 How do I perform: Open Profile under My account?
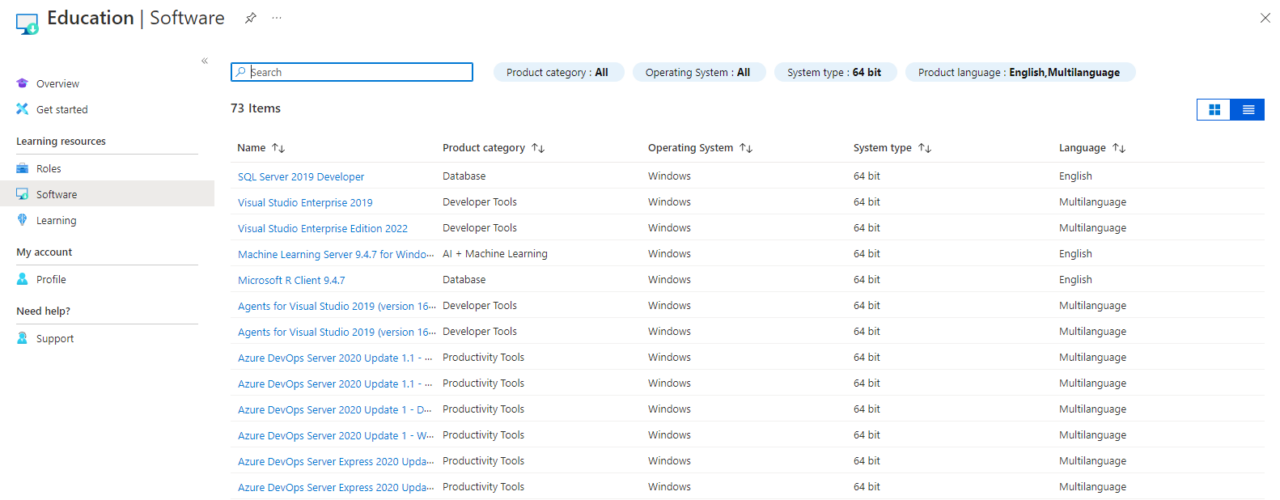(x=51, y=280)
